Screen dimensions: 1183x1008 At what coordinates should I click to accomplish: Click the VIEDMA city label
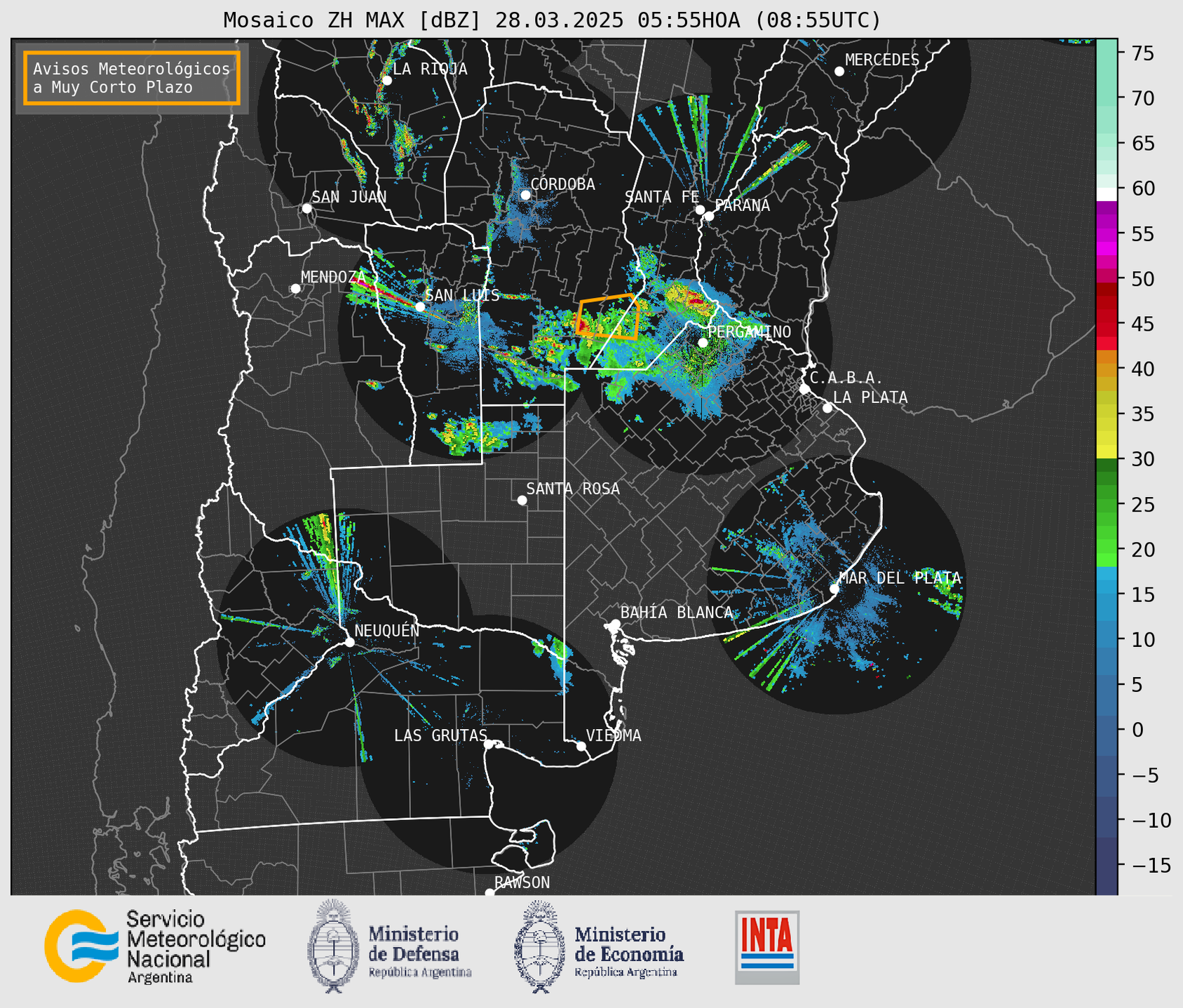click(614, 735)
